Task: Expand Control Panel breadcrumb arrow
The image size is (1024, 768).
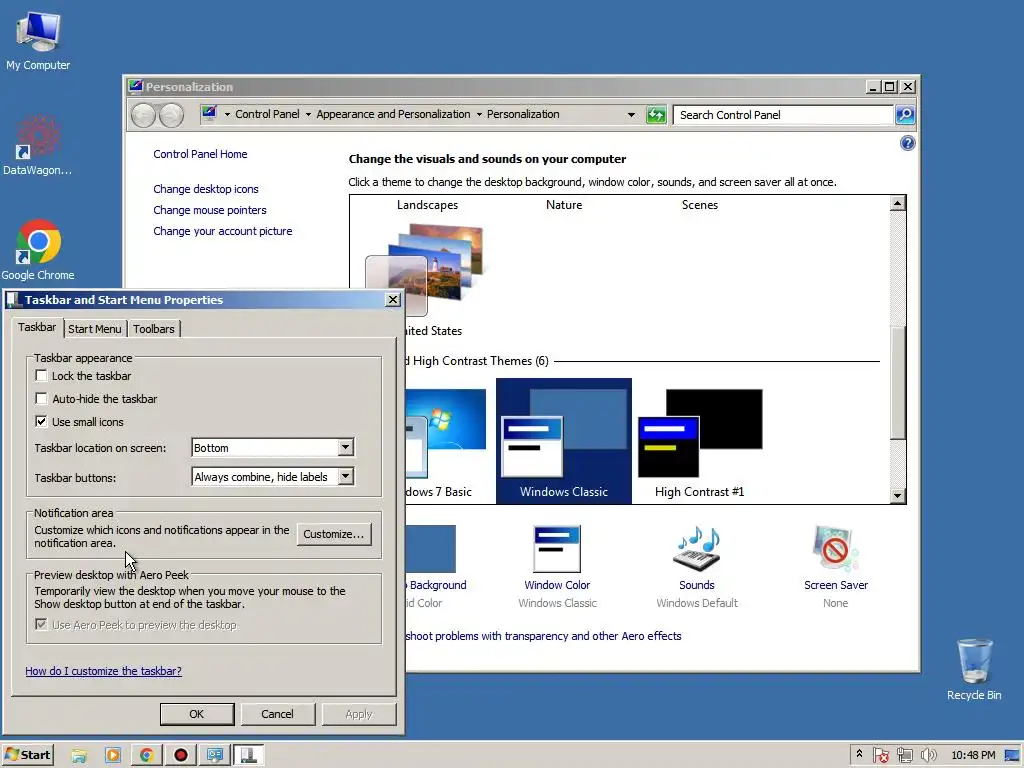Action: [x=308, y=115]
